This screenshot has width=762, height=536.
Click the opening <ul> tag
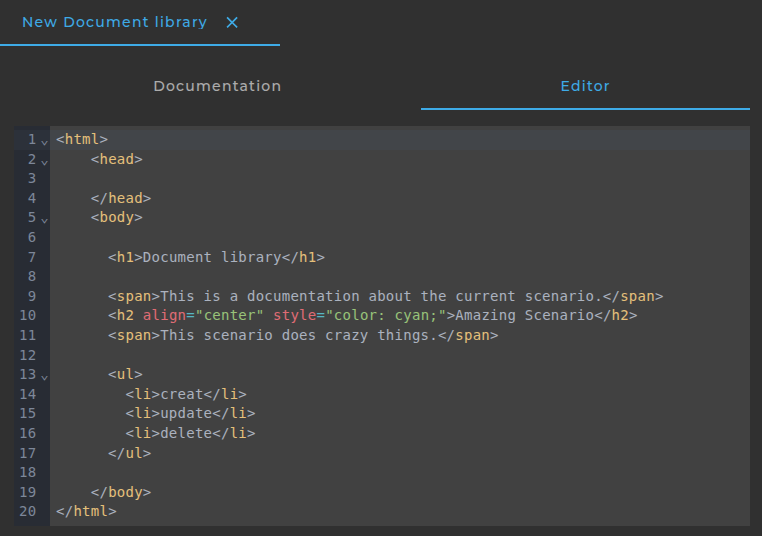click(x=125, y=374)
